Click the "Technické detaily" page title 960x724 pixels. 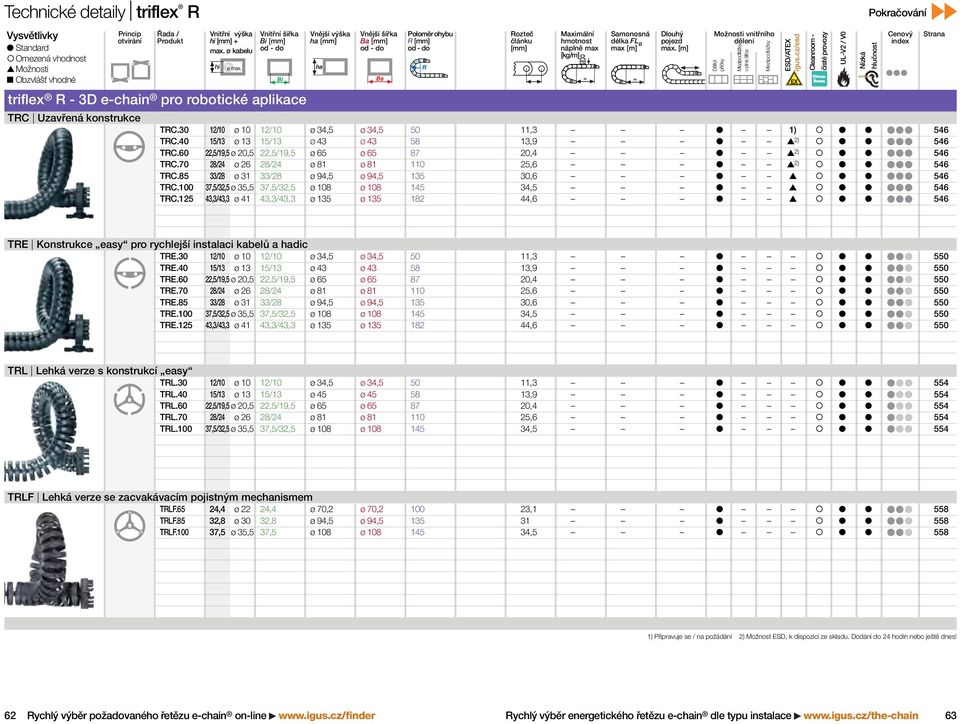(64, 12)
